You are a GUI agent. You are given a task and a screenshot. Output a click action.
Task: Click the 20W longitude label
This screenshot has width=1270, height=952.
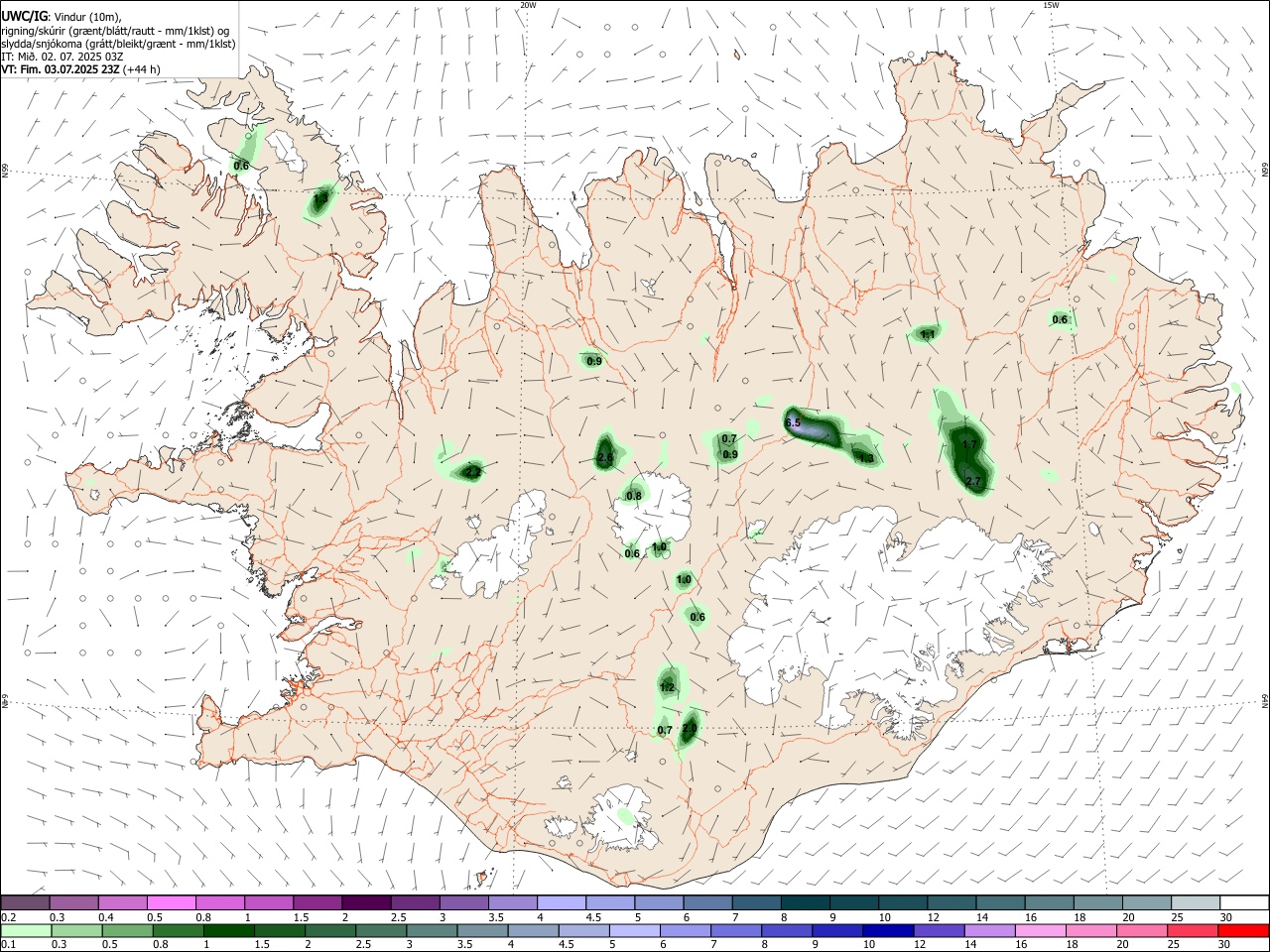pos(528,5)
